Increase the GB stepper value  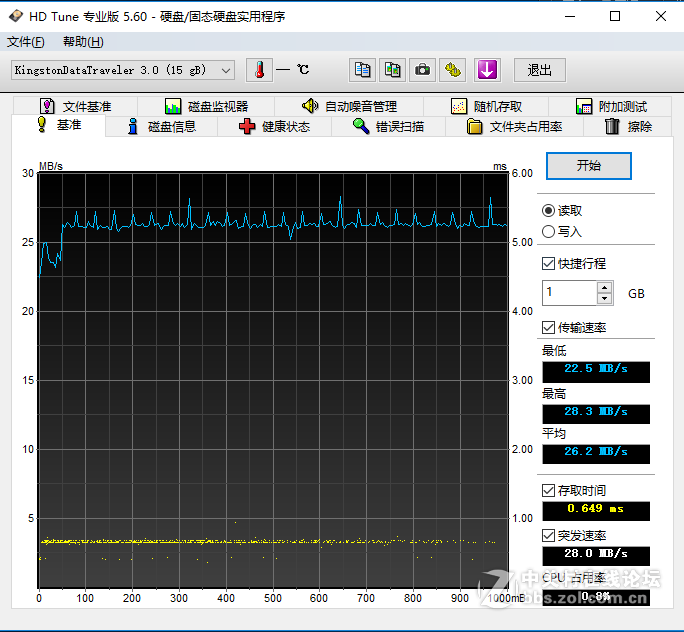click(x=604, y=288)
